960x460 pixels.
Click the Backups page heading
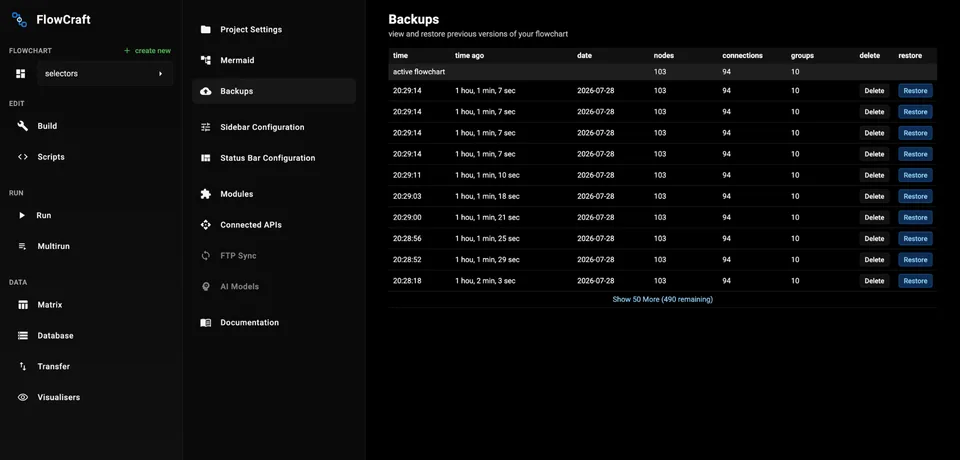point(413,20)
